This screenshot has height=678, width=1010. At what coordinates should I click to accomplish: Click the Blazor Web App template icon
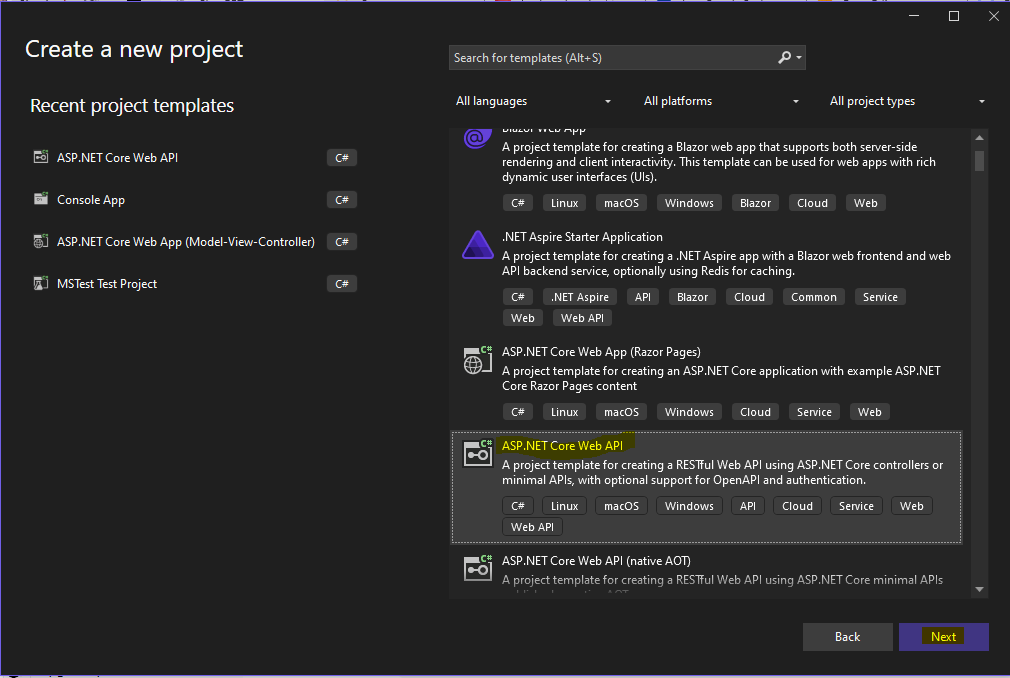pyautogui.click(x=477, y=138)
